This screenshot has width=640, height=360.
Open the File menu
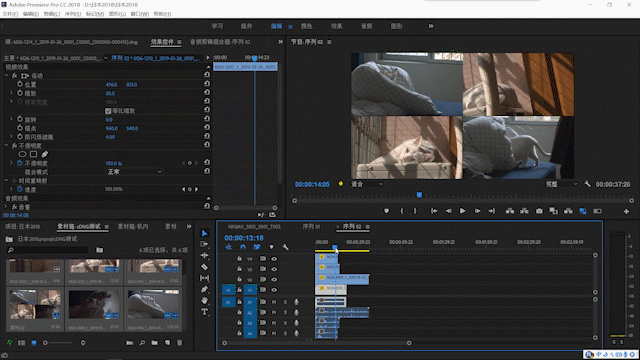10,14
